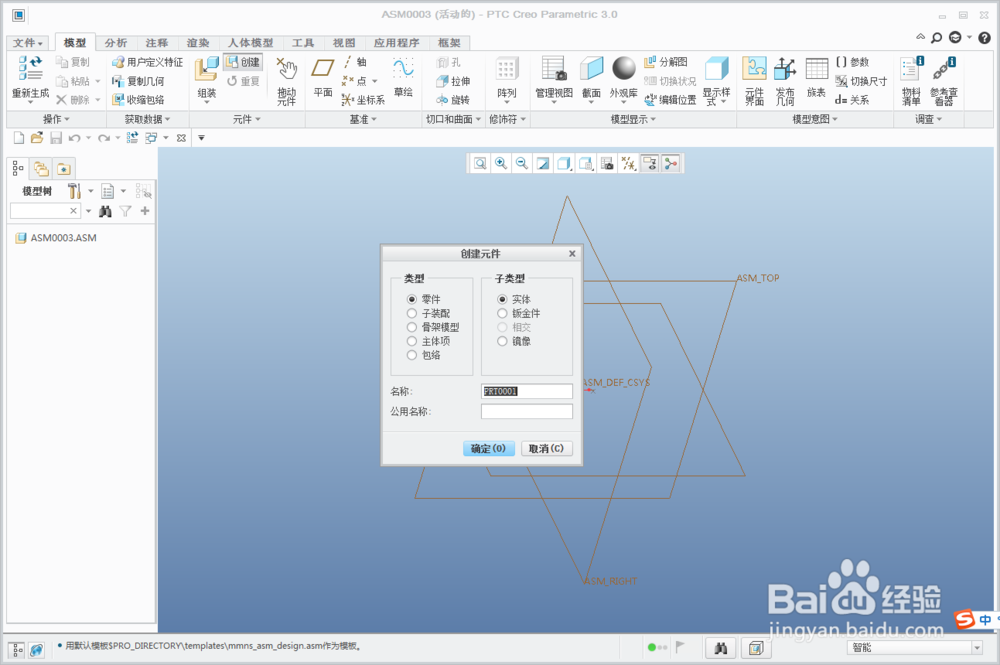Switch to the View (视图) tab
Screen dimensions: 1000x665
click(344, 43)
